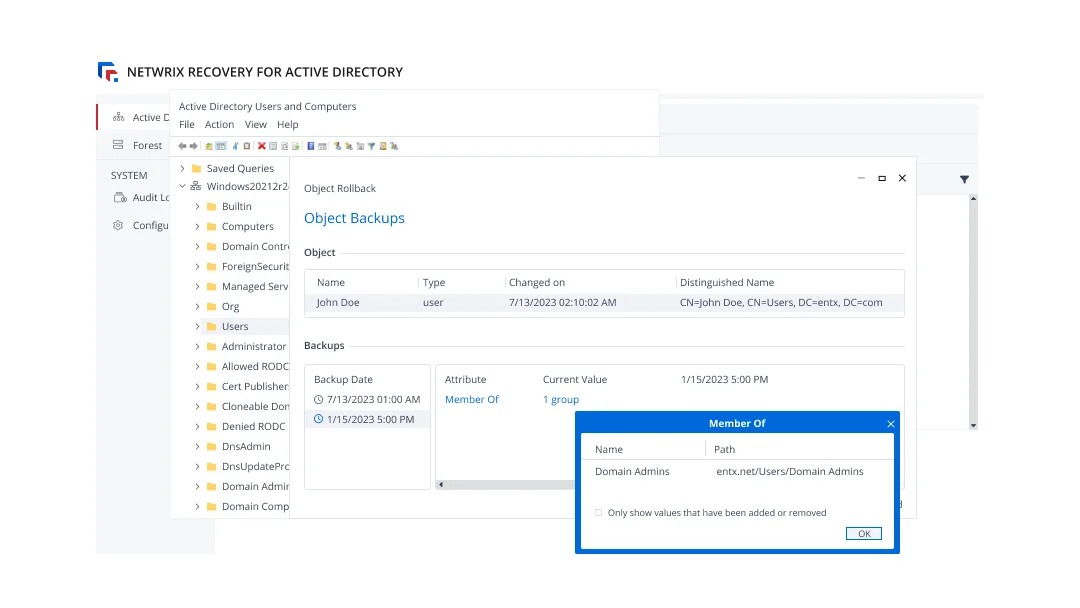The width and height of the screenshot is (1080, 608).
Task: Open the 1 group current value link
Action: [561, 399]
